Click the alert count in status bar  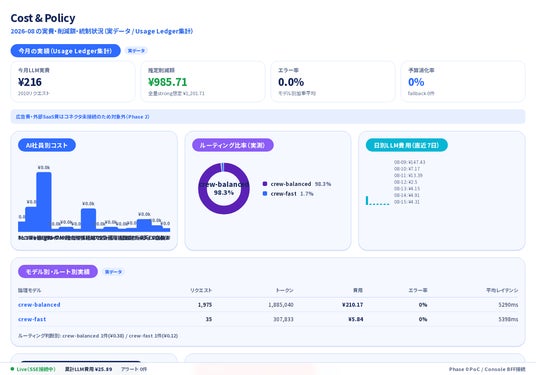(x=134, y=369)
